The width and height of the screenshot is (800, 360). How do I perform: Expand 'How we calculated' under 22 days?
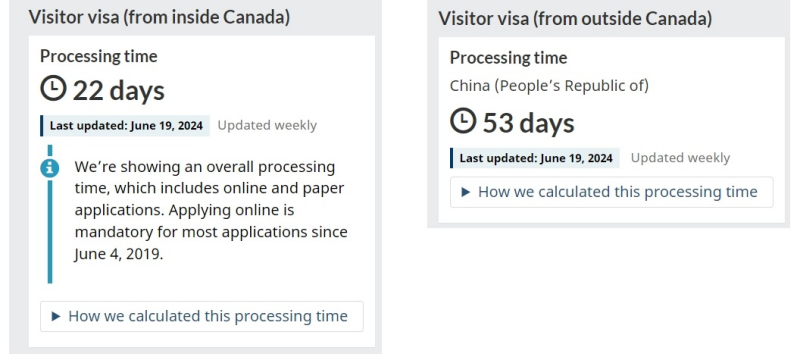point(202,317)
